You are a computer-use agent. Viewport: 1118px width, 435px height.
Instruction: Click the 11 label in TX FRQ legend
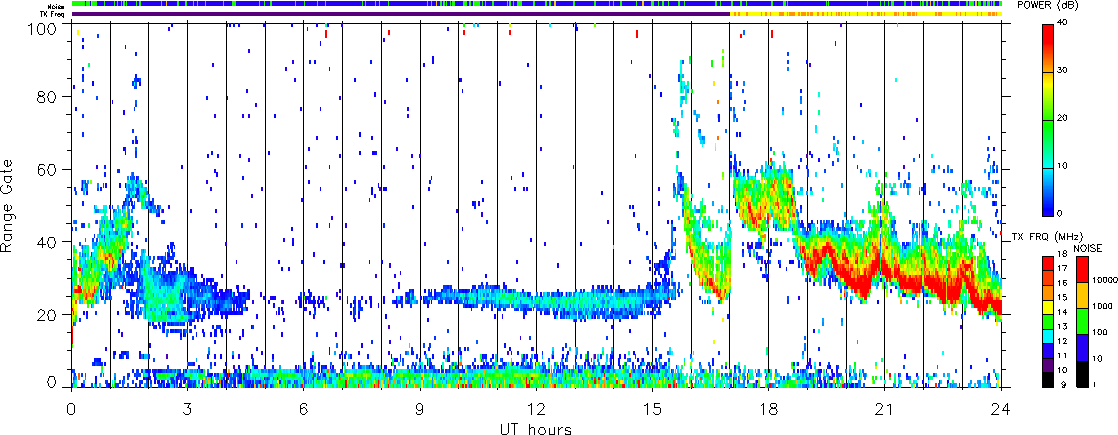click(1062, 355)
